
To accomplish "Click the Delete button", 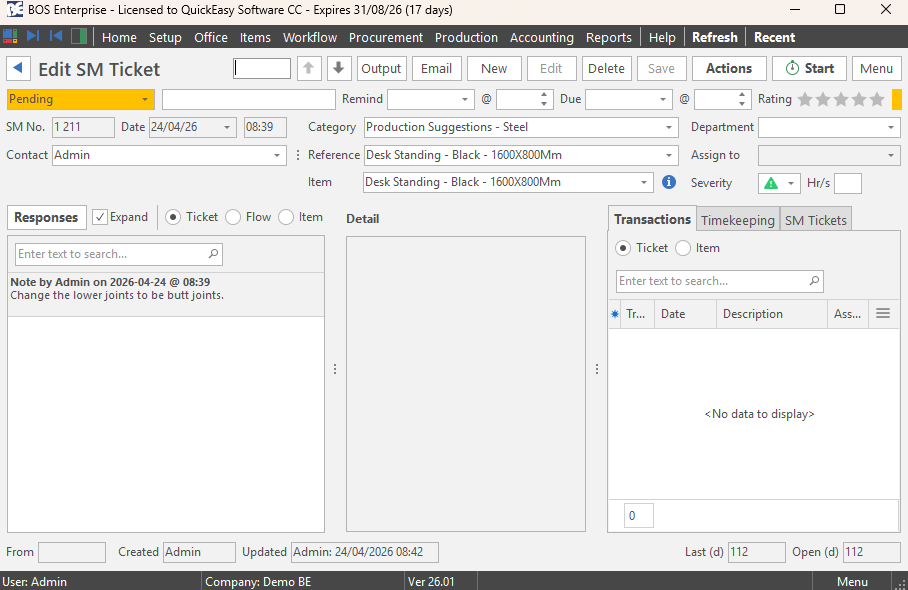I will point(606,68).
